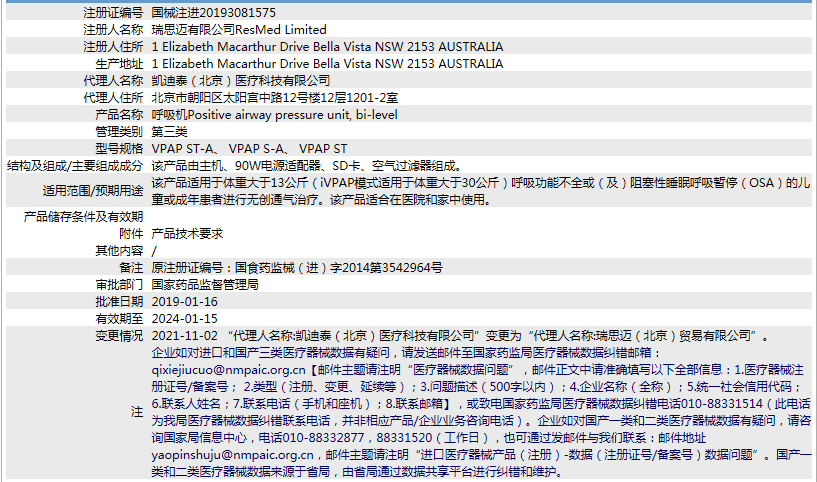This screenshot has height=482, width=817.
Task: Select the 代理人名称 label
Action: 113,81
